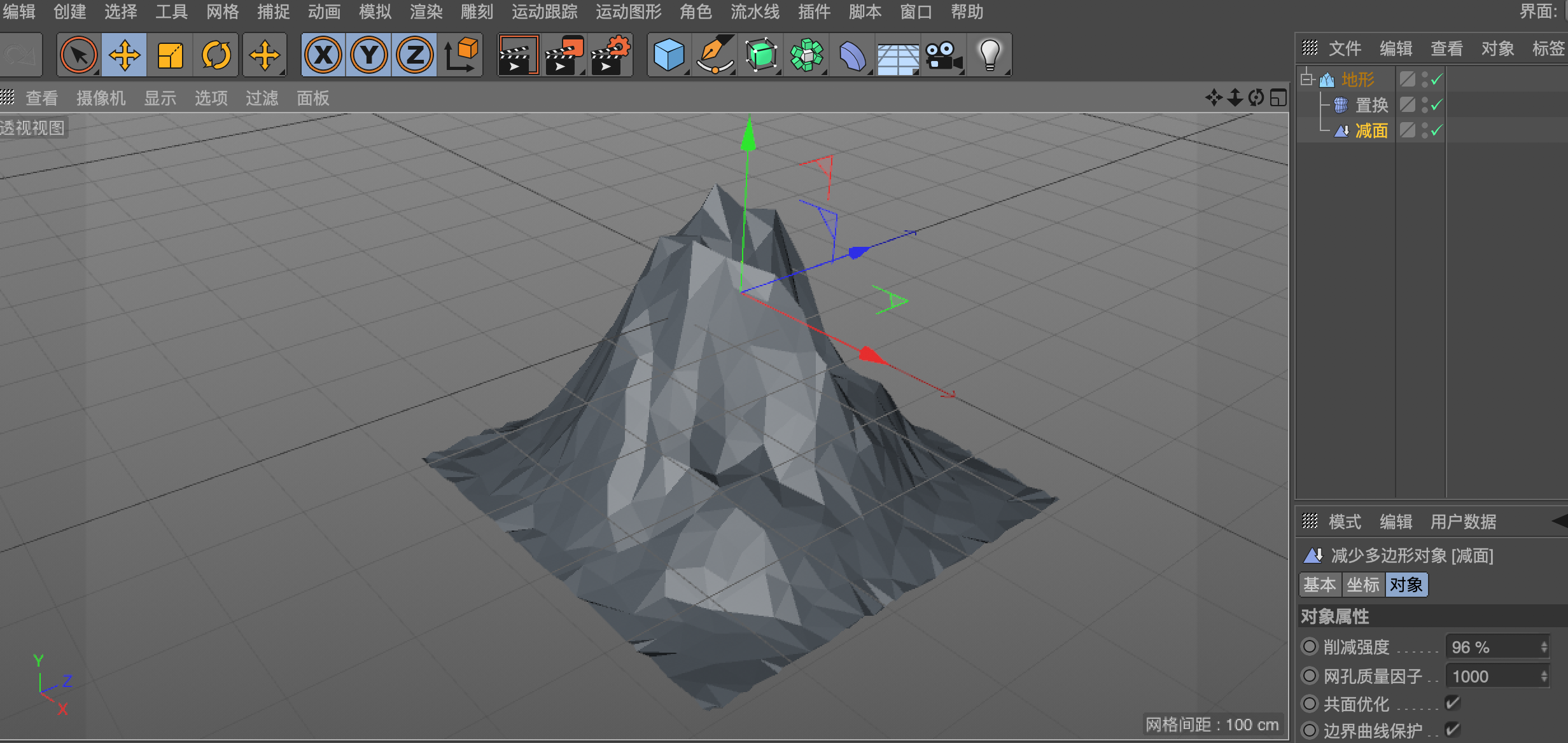Click the 削减强度 percentage field
Screen dimensions: 1568x743
coord(1492,647)
